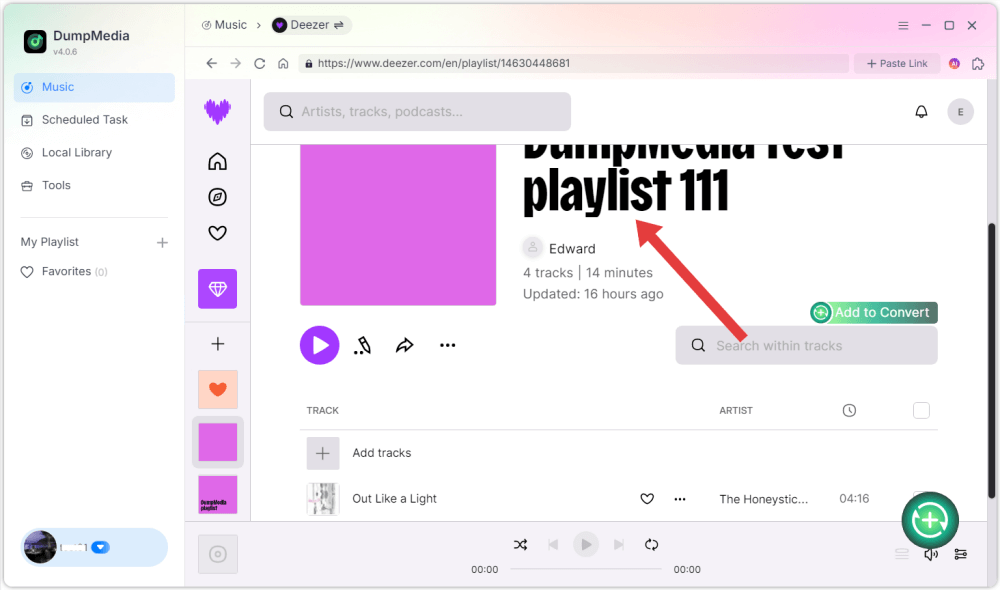
Task: Select the Deezer Home icon
Action: click(x=217, y=161)
